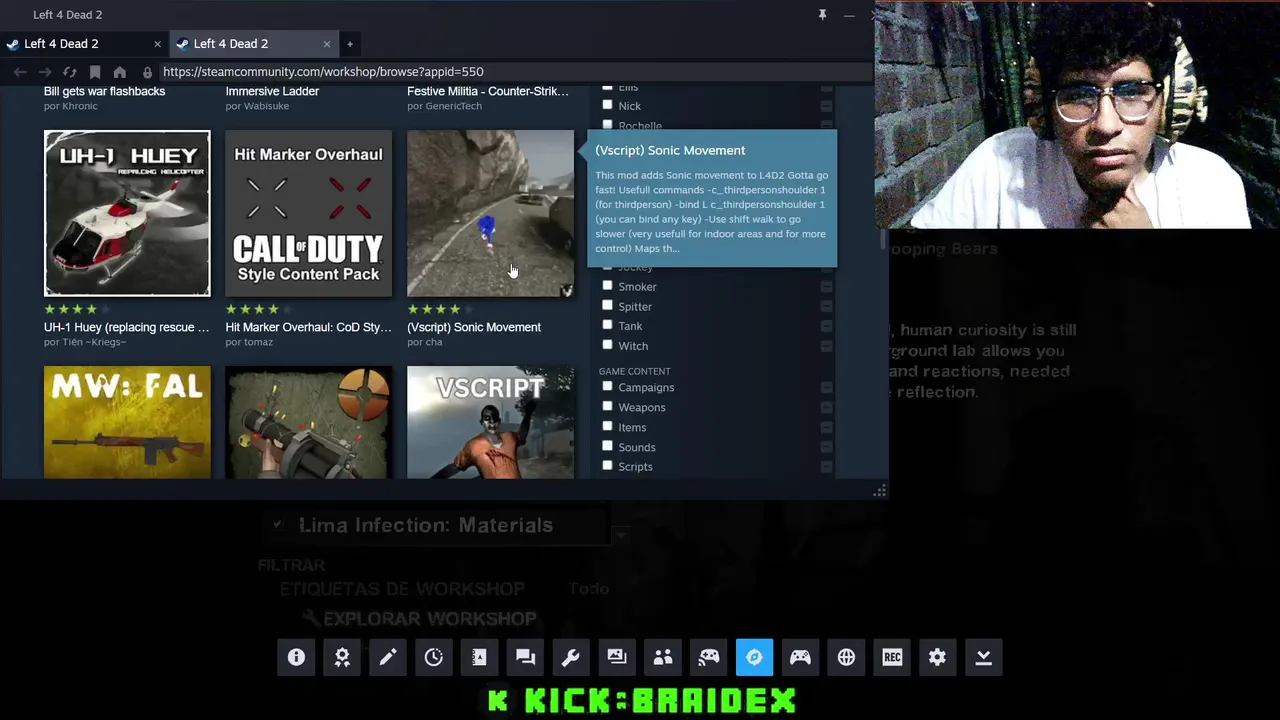Open "Hit Marker Overhaul: CoD Sty..." link

[308, 327]
